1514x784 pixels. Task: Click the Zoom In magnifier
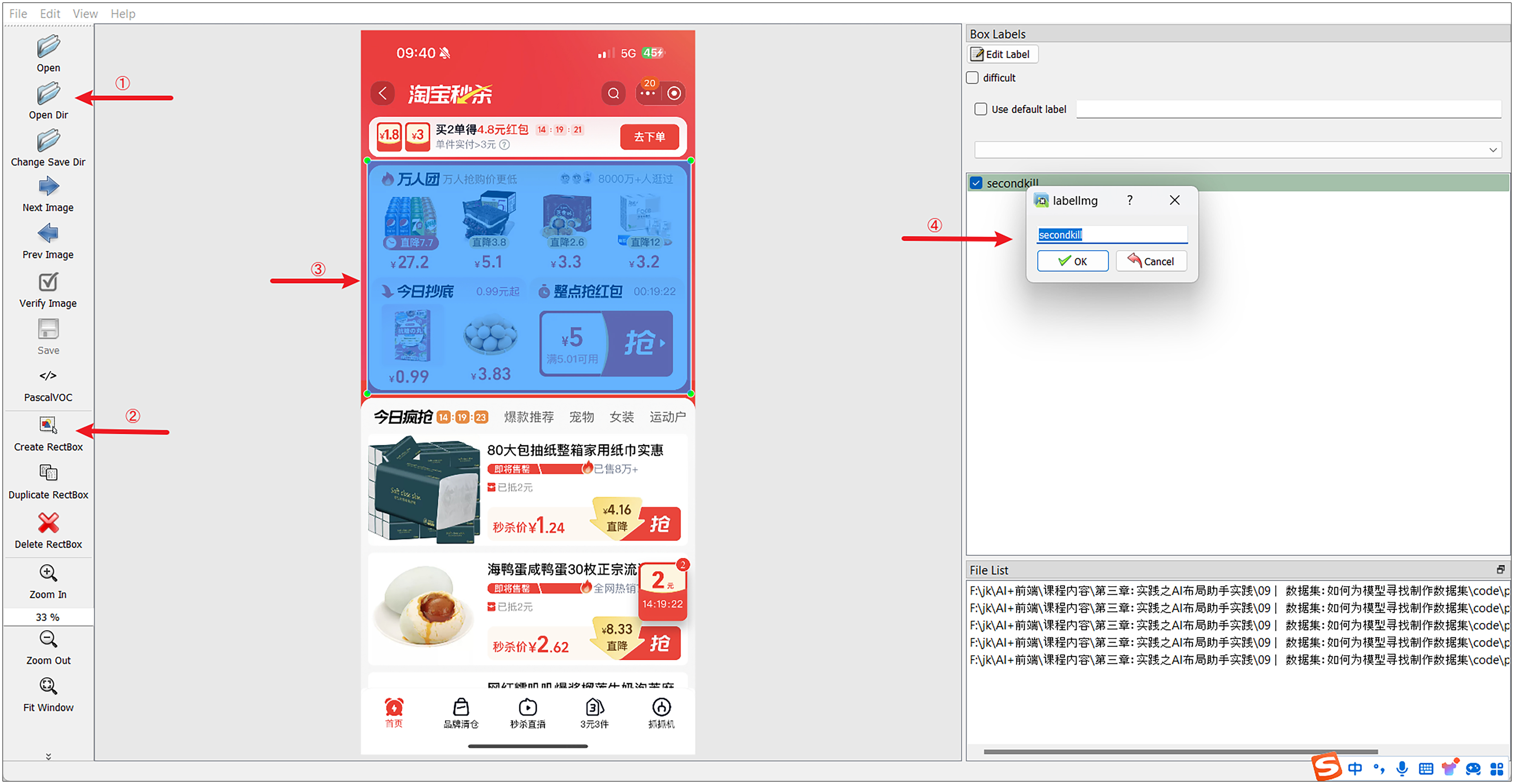[48, 573]
